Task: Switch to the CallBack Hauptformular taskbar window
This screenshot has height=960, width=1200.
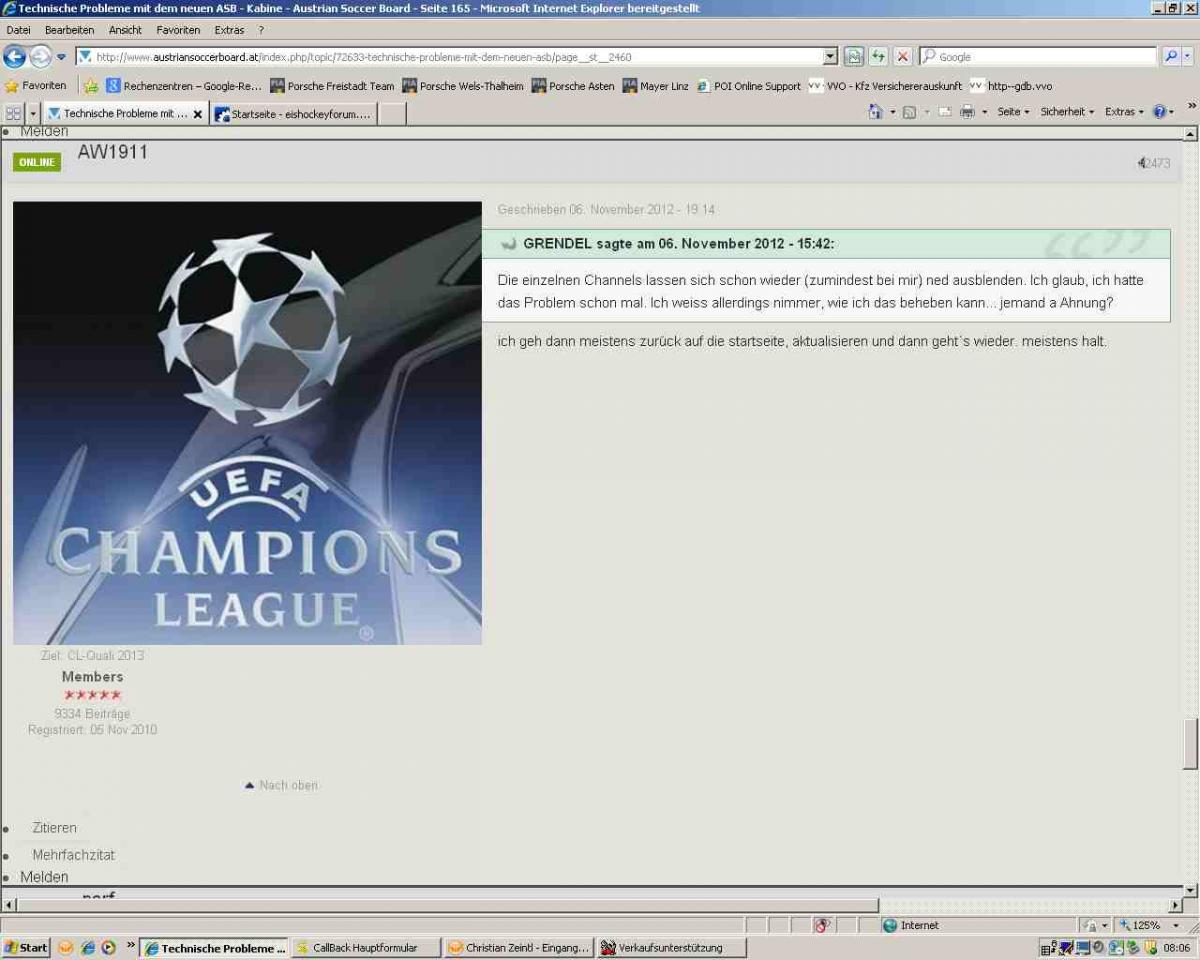Action: [366, 948]
